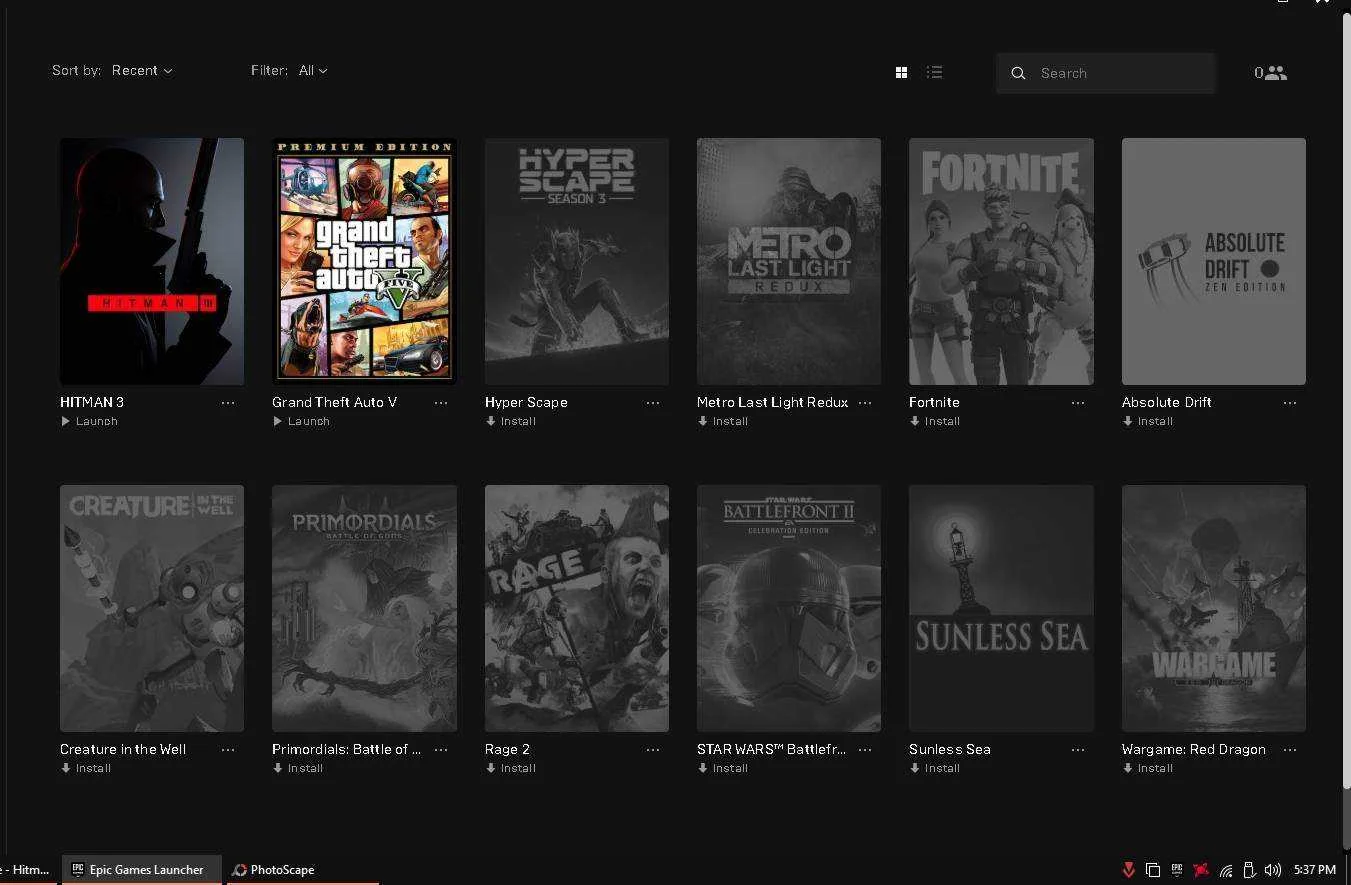Launch HITMAN 3
Image resolution: width=1351 pixels, height=885 pixels.
coord(90,421)
